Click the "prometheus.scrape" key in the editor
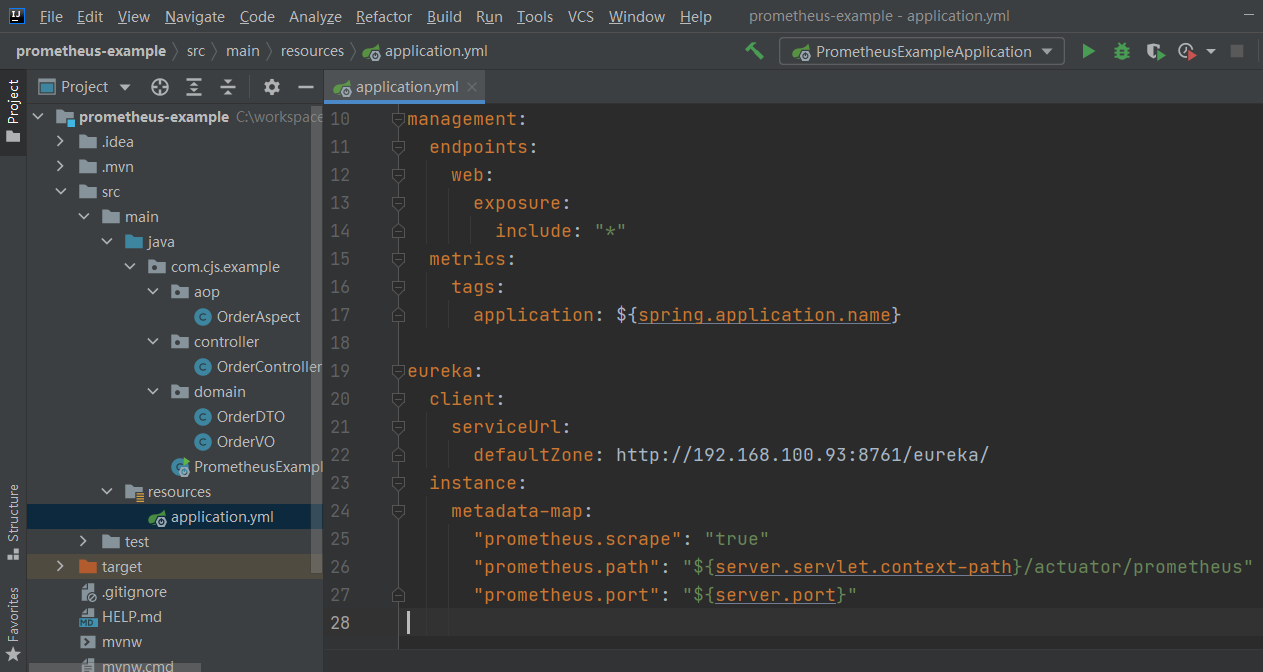 coord(579,539)
